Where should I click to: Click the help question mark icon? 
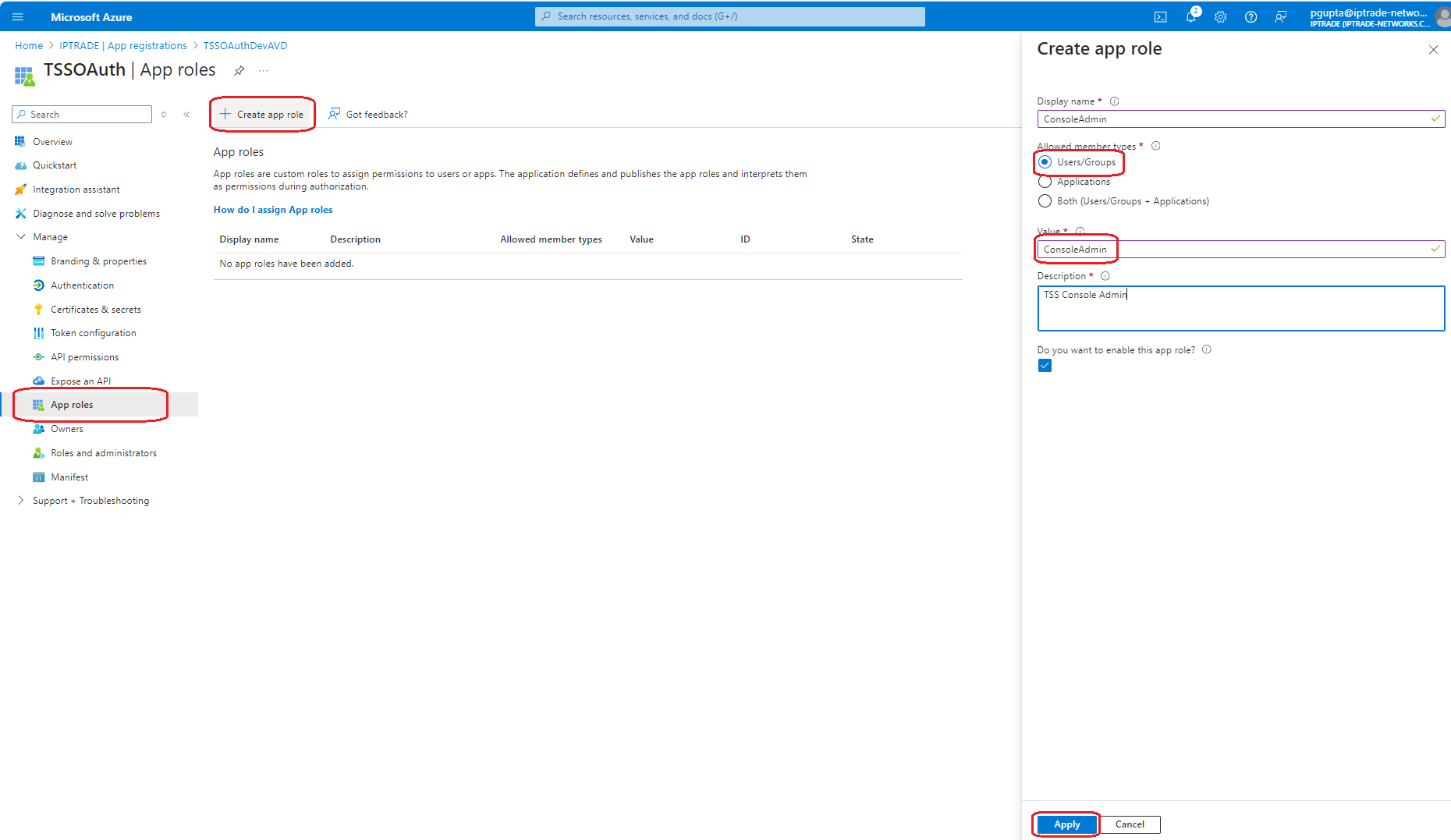tap(1251, 16)
